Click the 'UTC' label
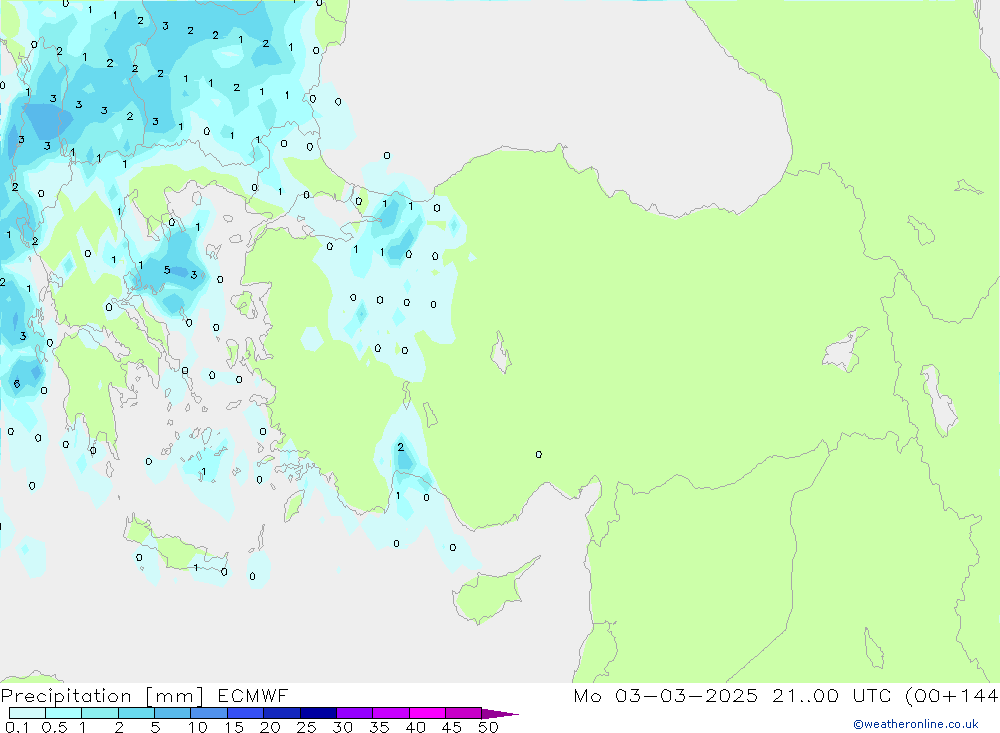The height and width of the screenshot is (733, 1000). click(x=872, y=696)
